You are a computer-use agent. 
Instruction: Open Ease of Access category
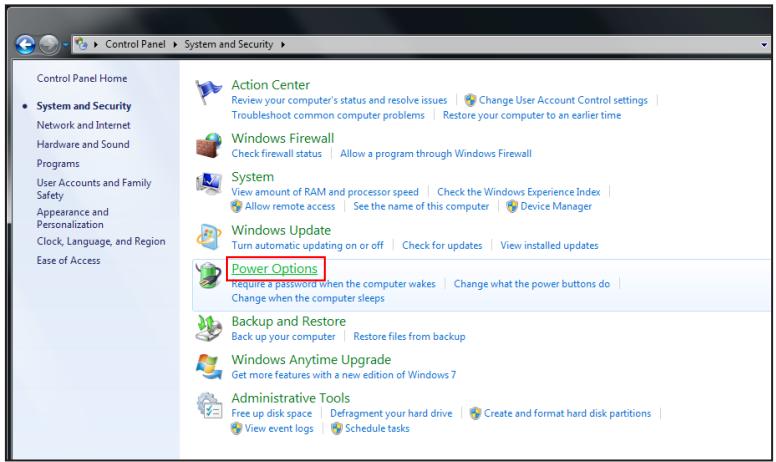68,261
